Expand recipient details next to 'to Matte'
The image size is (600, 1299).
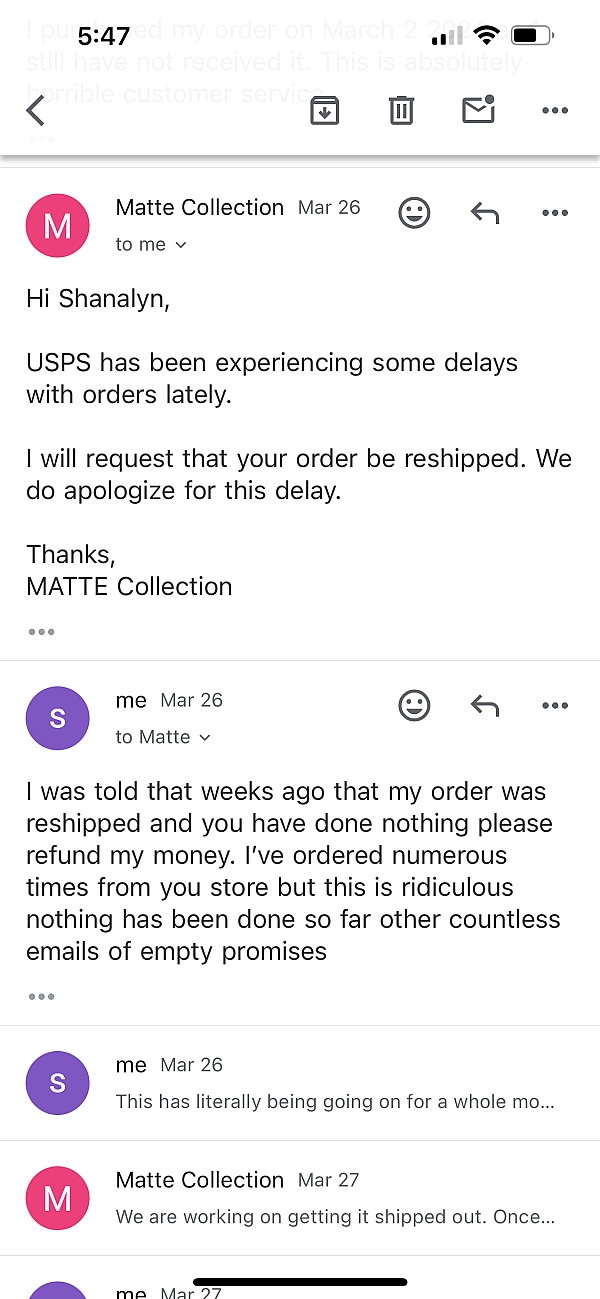pos(205,738)
